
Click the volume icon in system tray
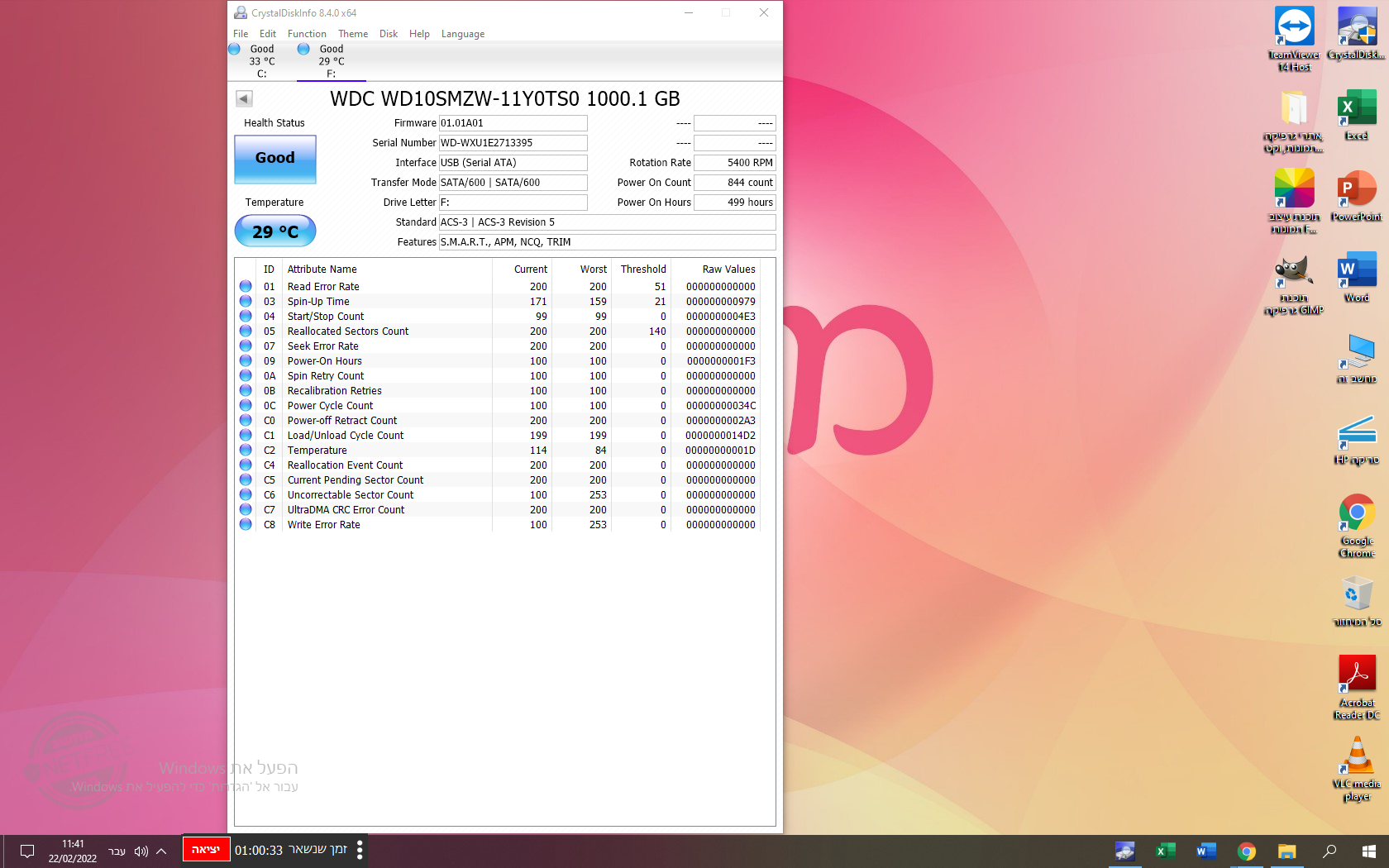tap(141, 851)
